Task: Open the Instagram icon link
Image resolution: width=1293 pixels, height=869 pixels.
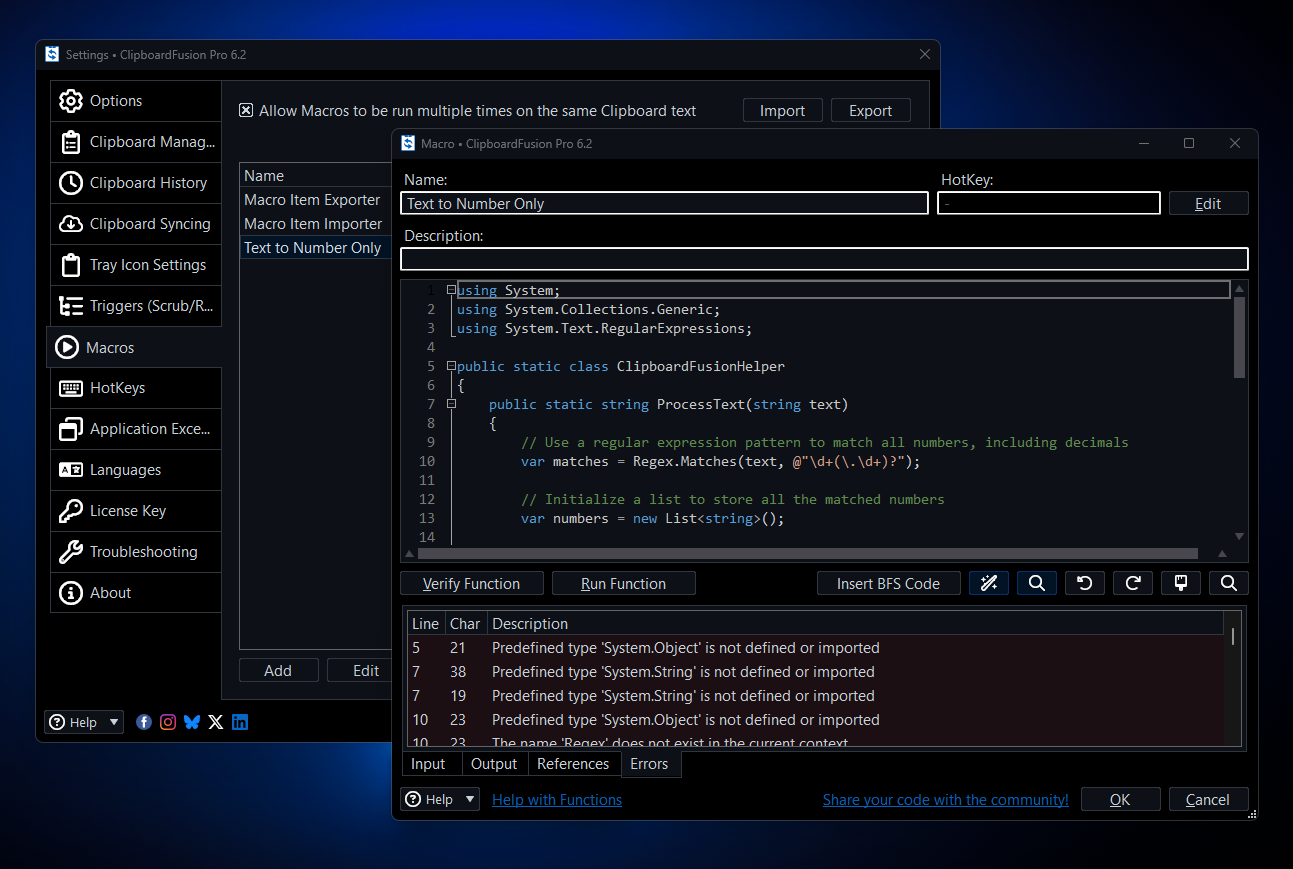Action: (168, 722)
